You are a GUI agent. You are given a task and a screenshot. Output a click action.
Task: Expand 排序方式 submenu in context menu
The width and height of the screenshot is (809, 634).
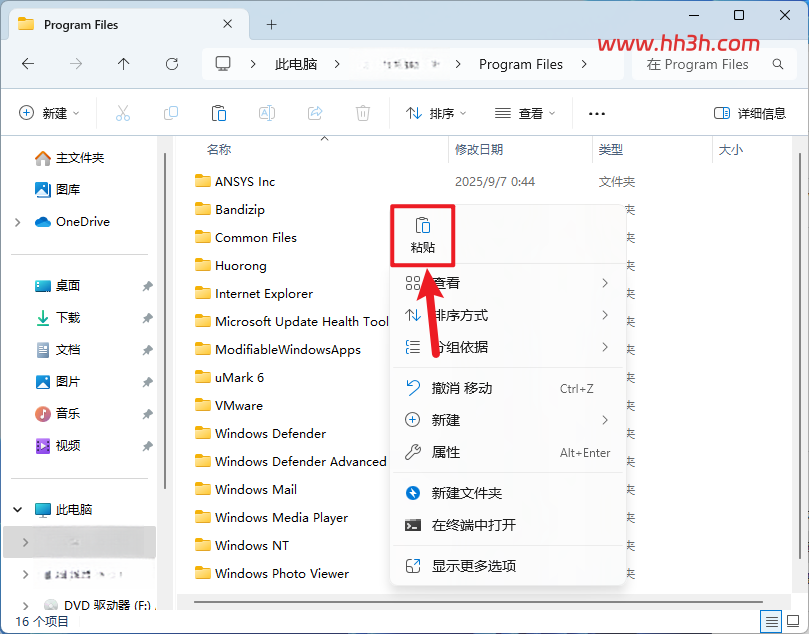point(508,315)
